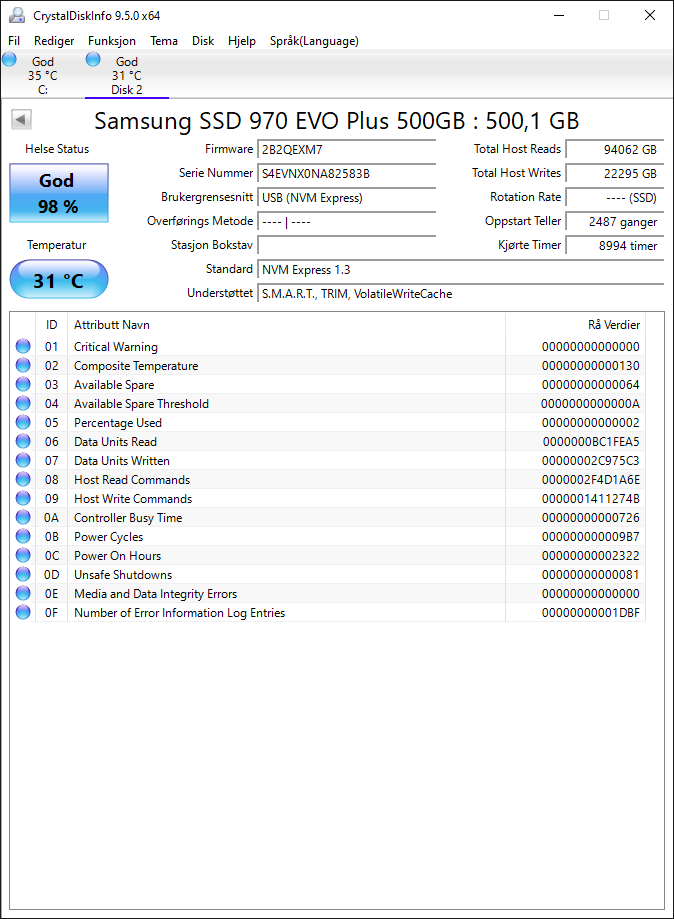Click status orb for Available Spare row
This screenshot has width=674, height=919.
click(x=23, y=384)
